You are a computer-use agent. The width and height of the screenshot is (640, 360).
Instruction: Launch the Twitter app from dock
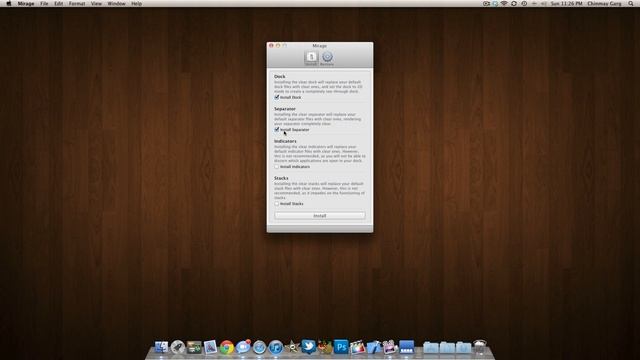pyautogui.click(x=309, y=347)
